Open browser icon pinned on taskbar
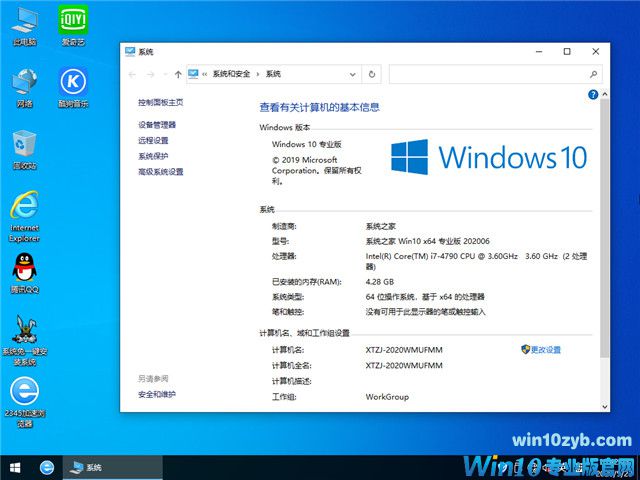 [x=47, y=467]
